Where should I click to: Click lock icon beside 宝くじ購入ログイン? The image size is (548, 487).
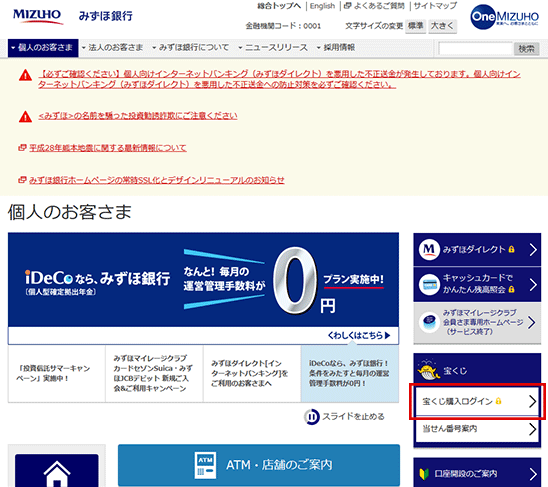498,401
